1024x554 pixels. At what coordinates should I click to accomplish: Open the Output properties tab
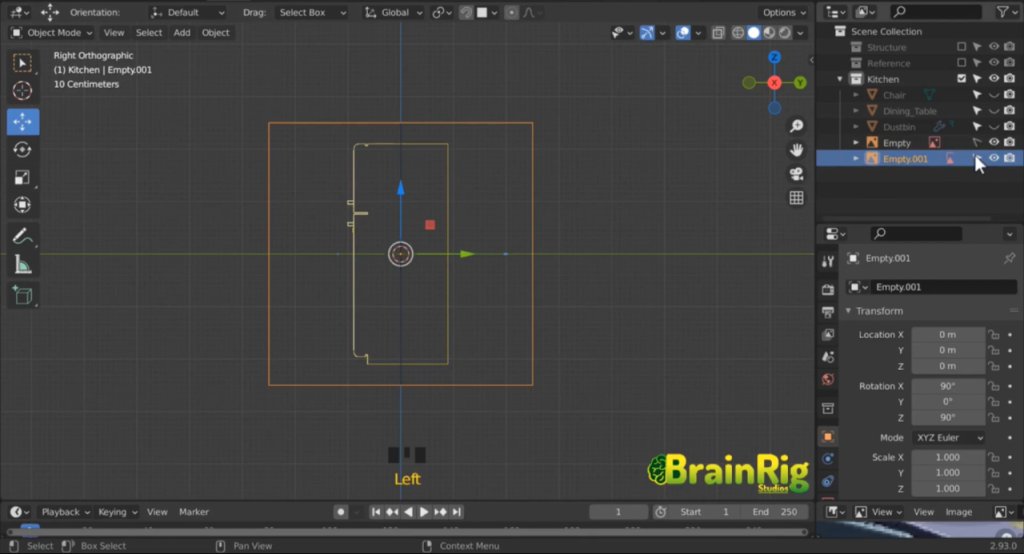click(827, 312)
